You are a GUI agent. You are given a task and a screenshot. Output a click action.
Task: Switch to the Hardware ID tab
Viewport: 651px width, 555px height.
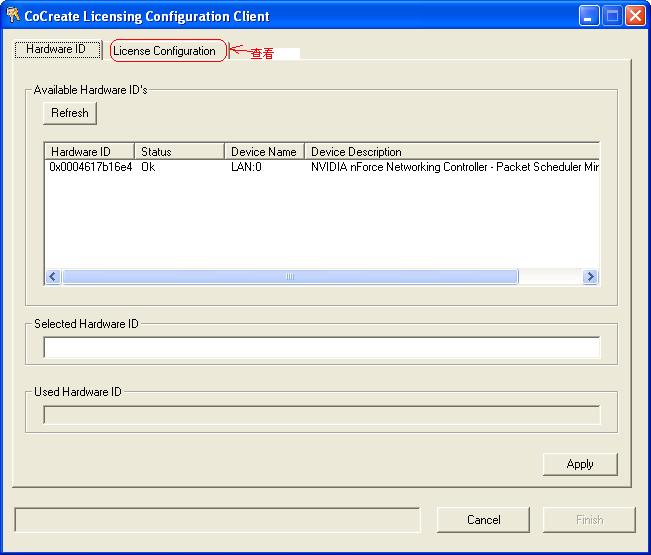coord(57,49)
